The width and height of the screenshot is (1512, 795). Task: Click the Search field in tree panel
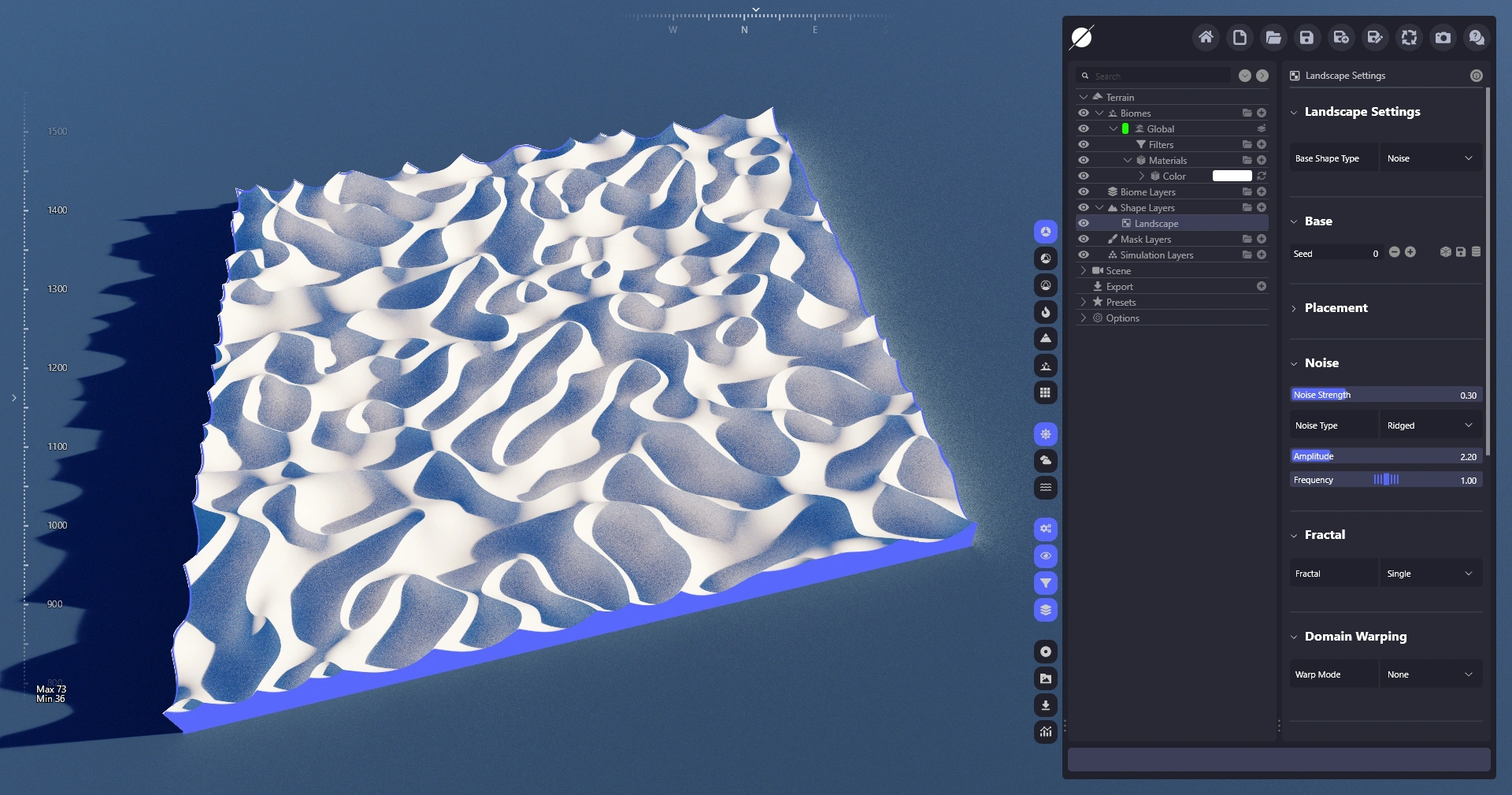pyautogui.click(x=1158, y=76)
